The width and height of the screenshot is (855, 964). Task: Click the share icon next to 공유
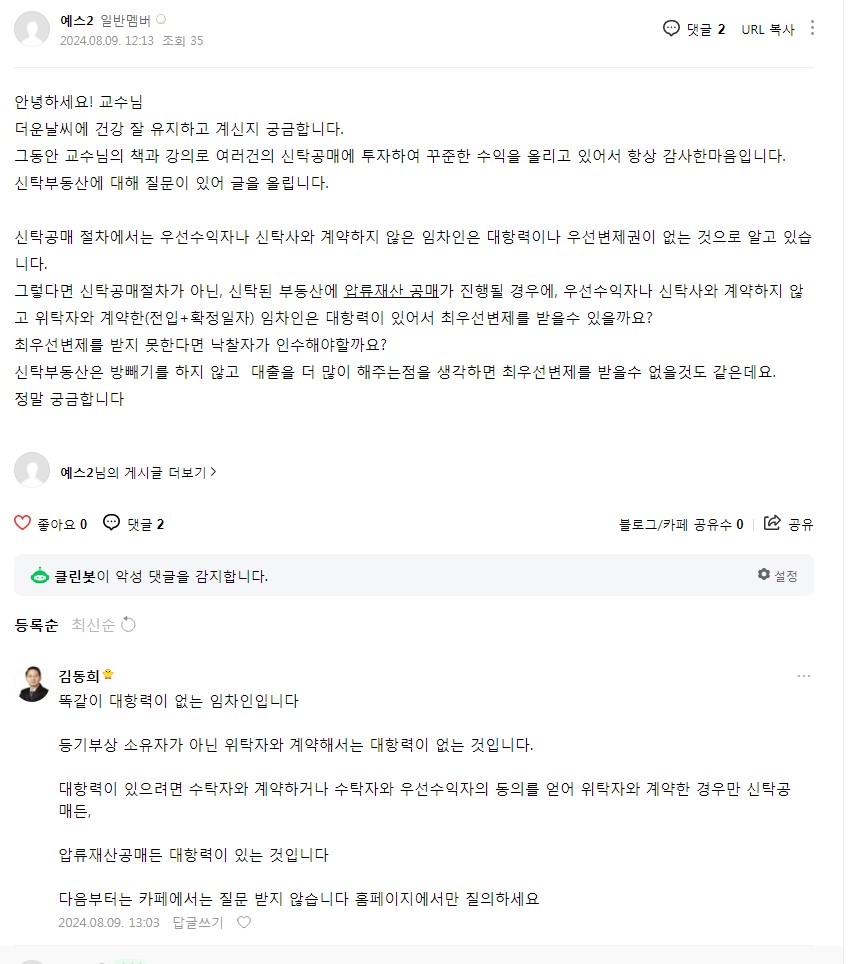pos(772,523)
